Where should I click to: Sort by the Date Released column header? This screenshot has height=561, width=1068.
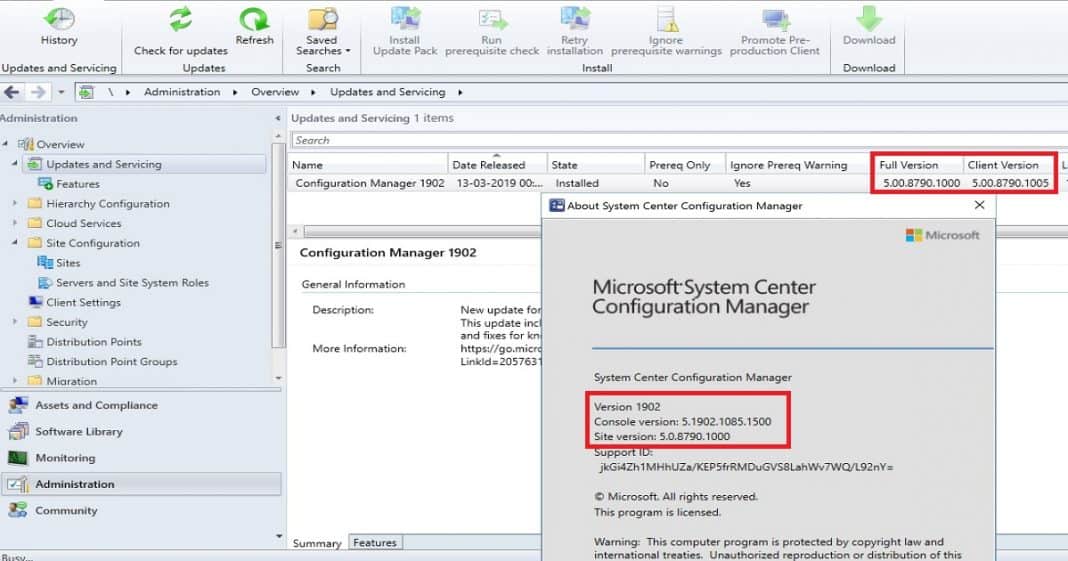(497, 165)
